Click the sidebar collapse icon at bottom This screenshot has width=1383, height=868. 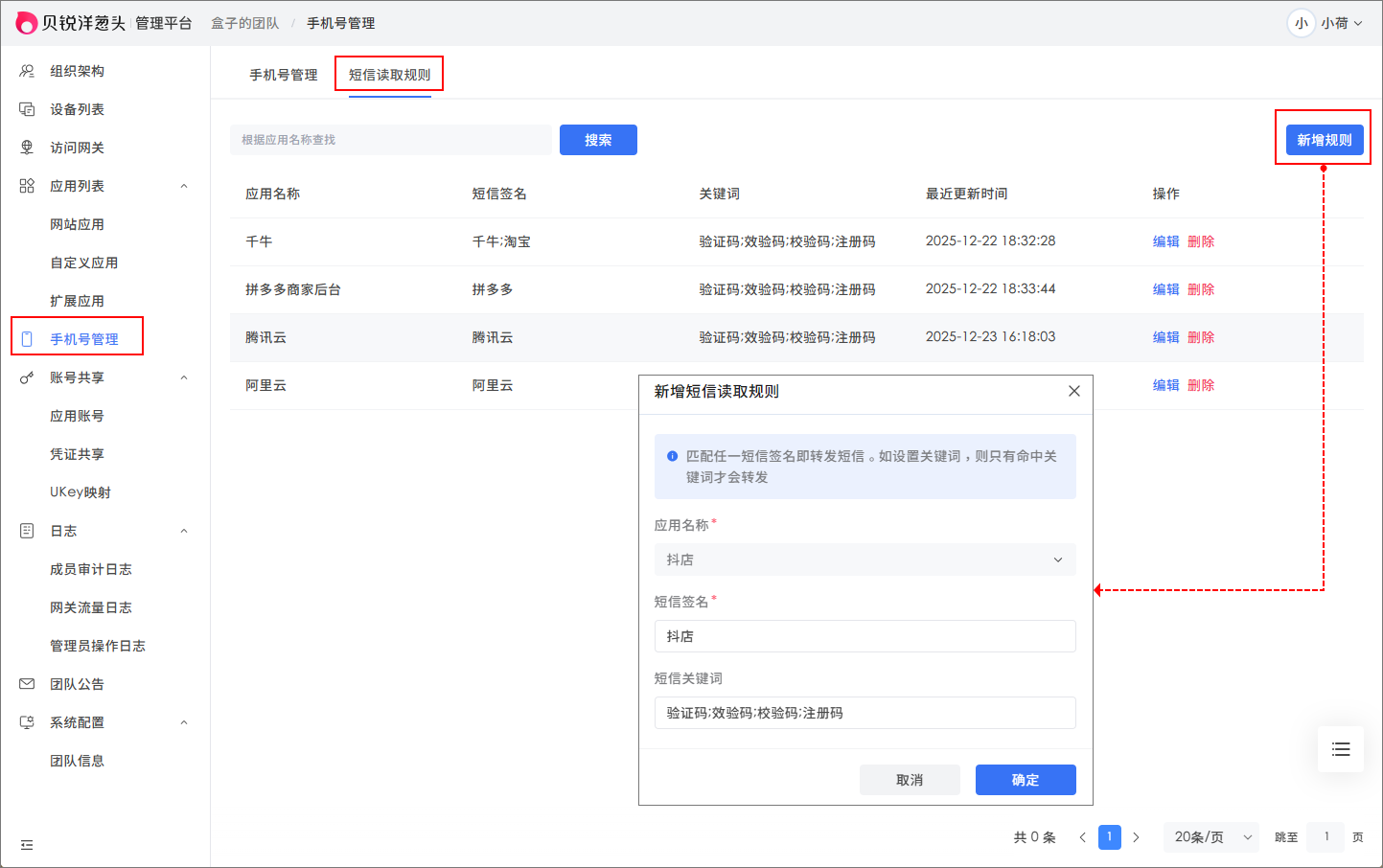tap(27, 845)
